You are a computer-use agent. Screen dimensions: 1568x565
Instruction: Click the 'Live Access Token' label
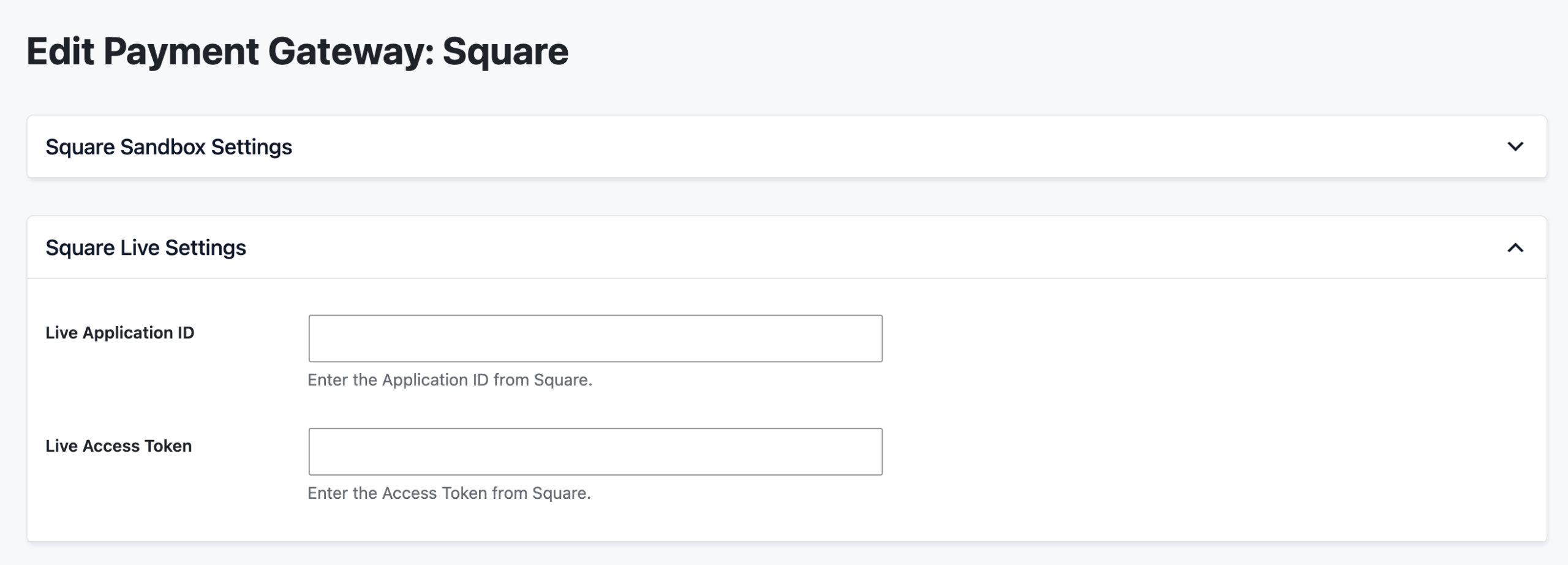[x=118, y=446]
